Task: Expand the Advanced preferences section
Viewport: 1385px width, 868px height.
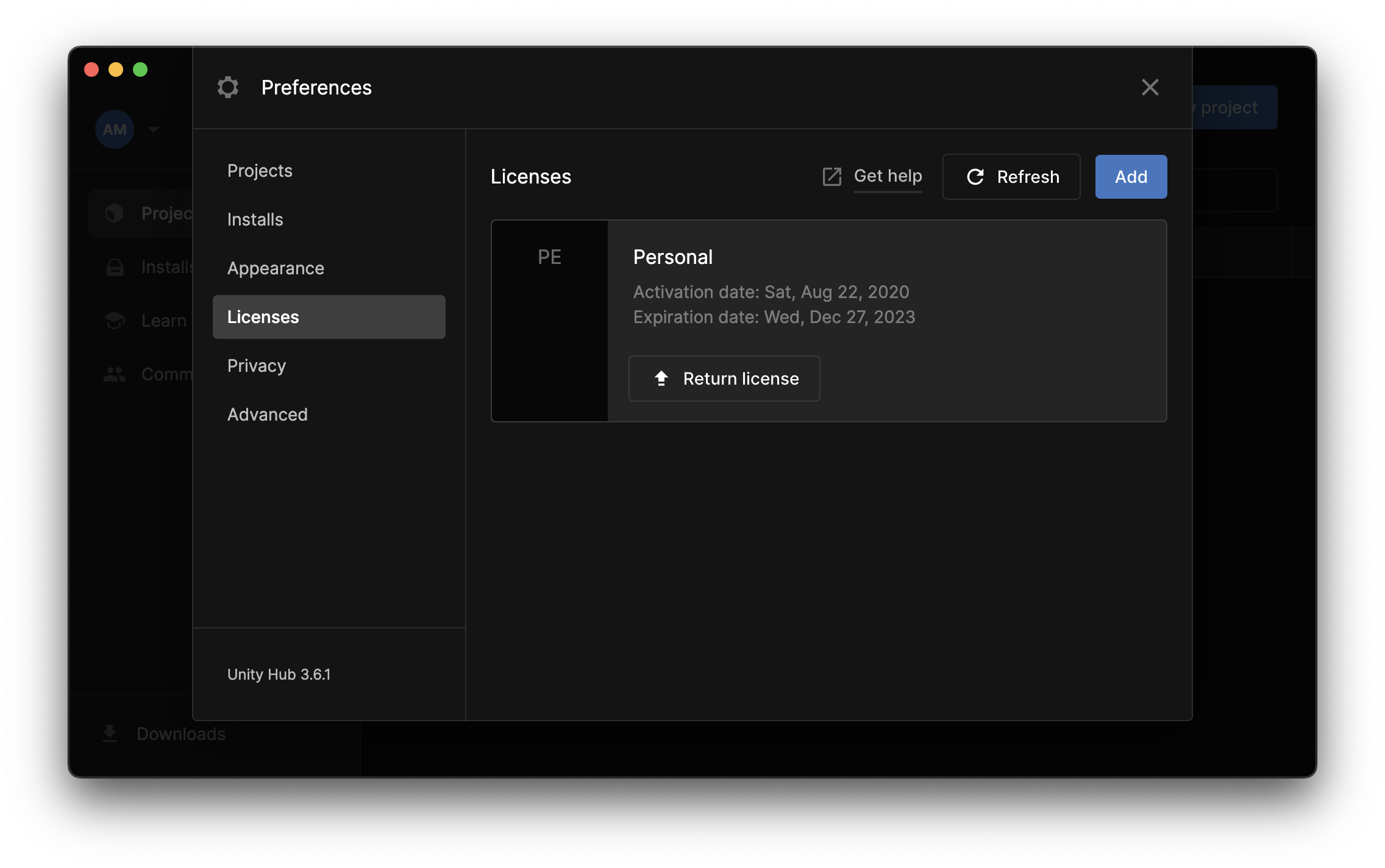Action: (x=267, y=413)
